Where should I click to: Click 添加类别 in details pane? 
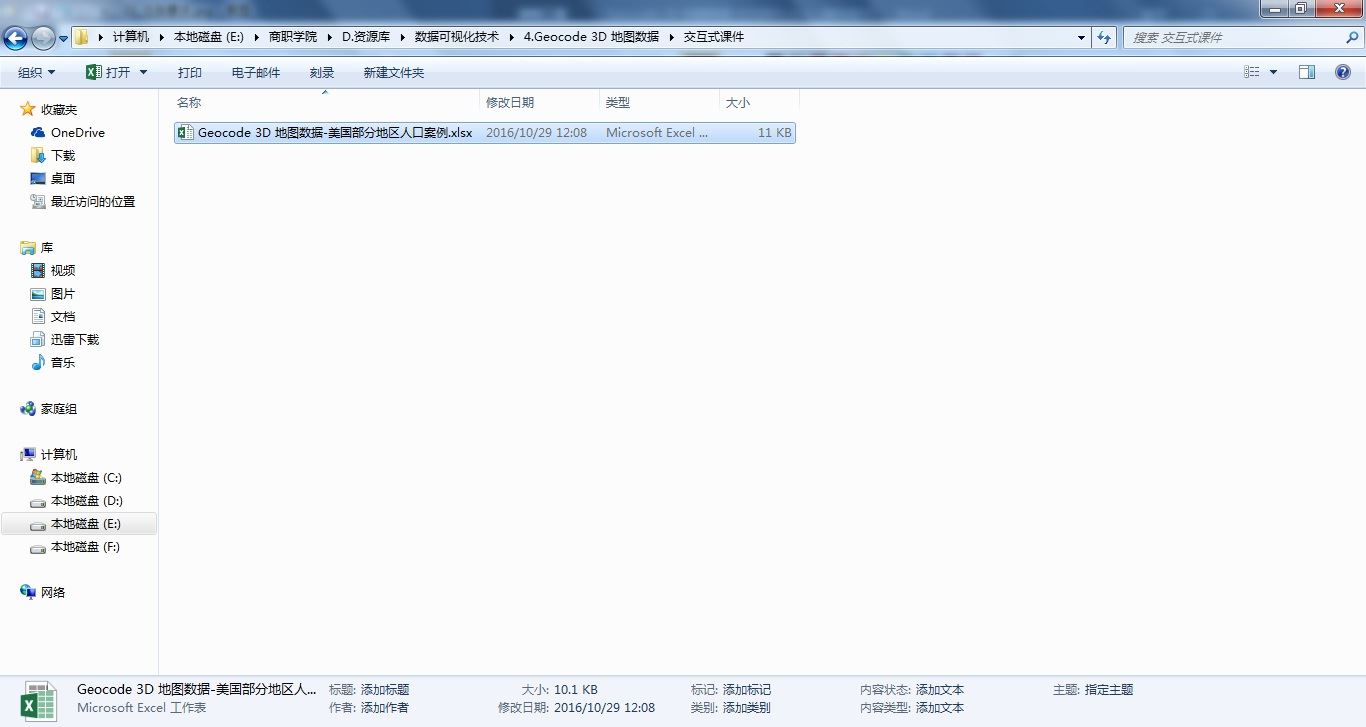[x=747, y=707]
